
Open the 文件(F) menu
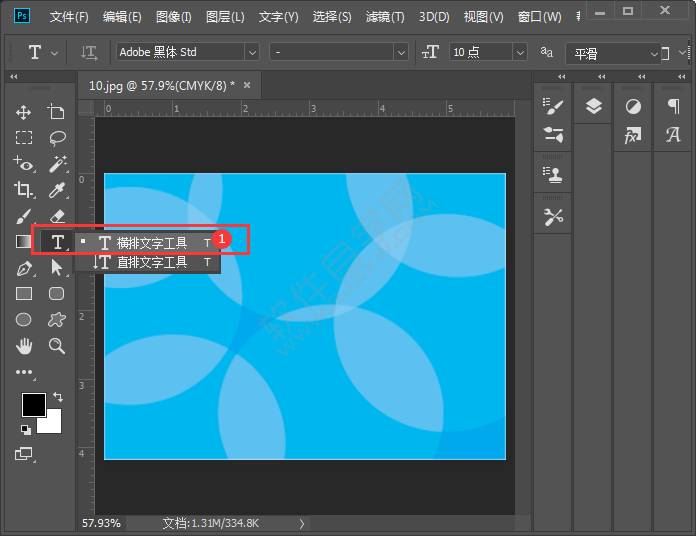pos(69,17)
